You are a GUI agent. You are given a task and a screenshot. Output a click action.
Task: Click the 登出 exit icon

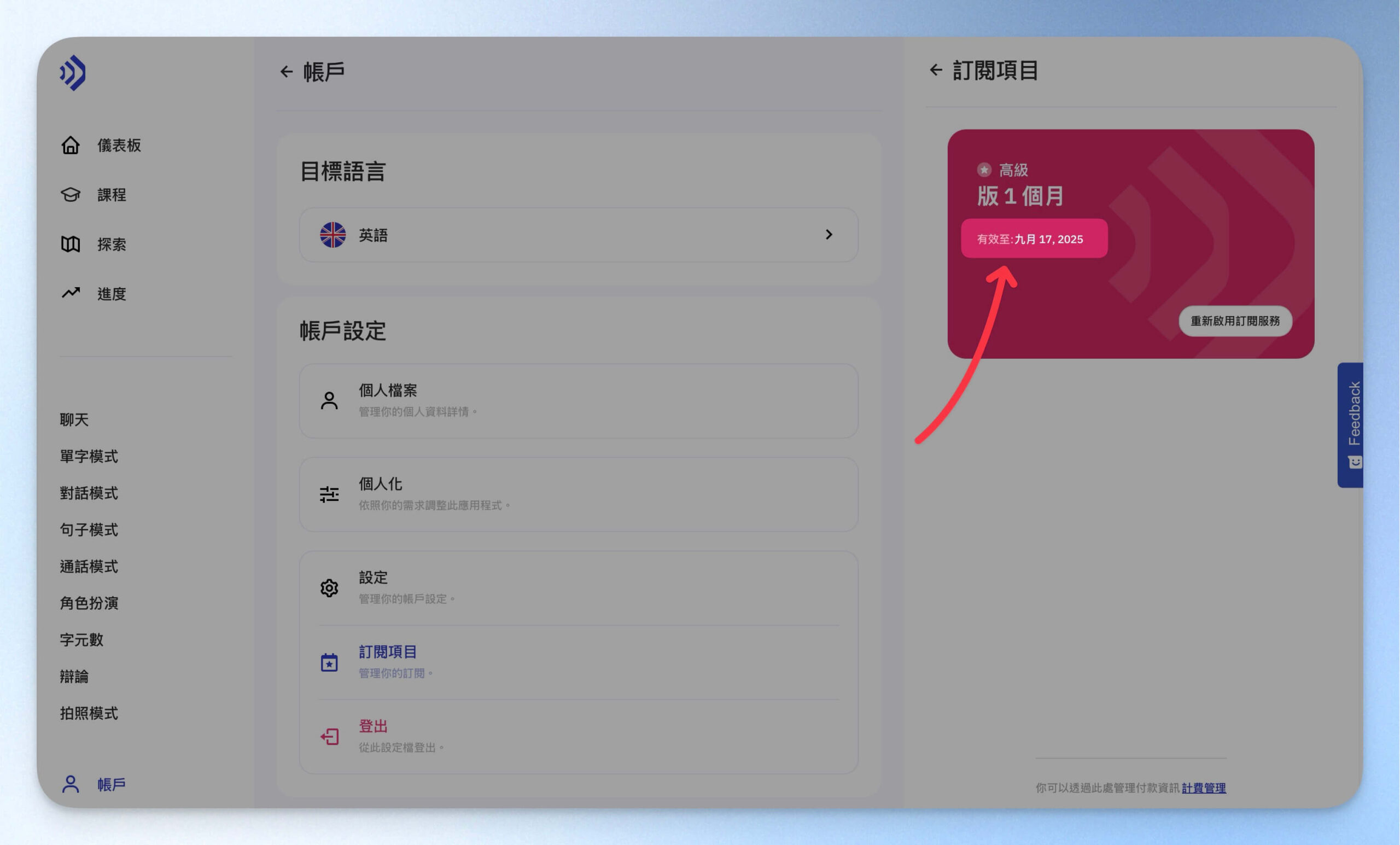point(329,737)
